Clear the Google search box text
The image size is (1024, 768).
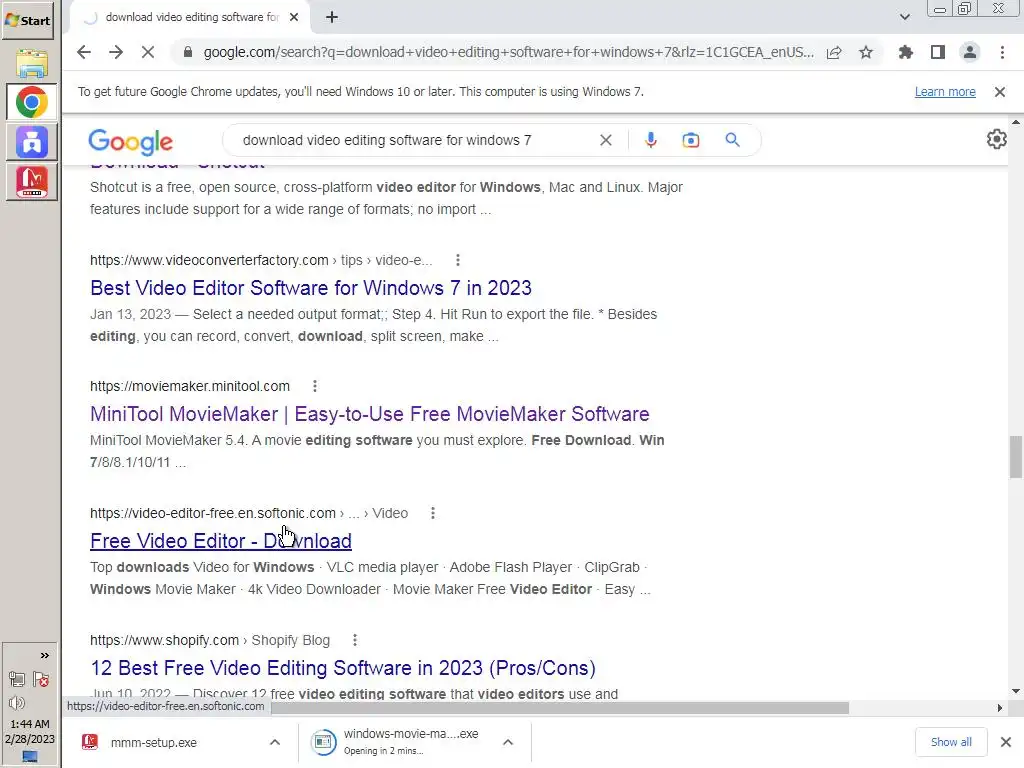(x=606, y=140)
